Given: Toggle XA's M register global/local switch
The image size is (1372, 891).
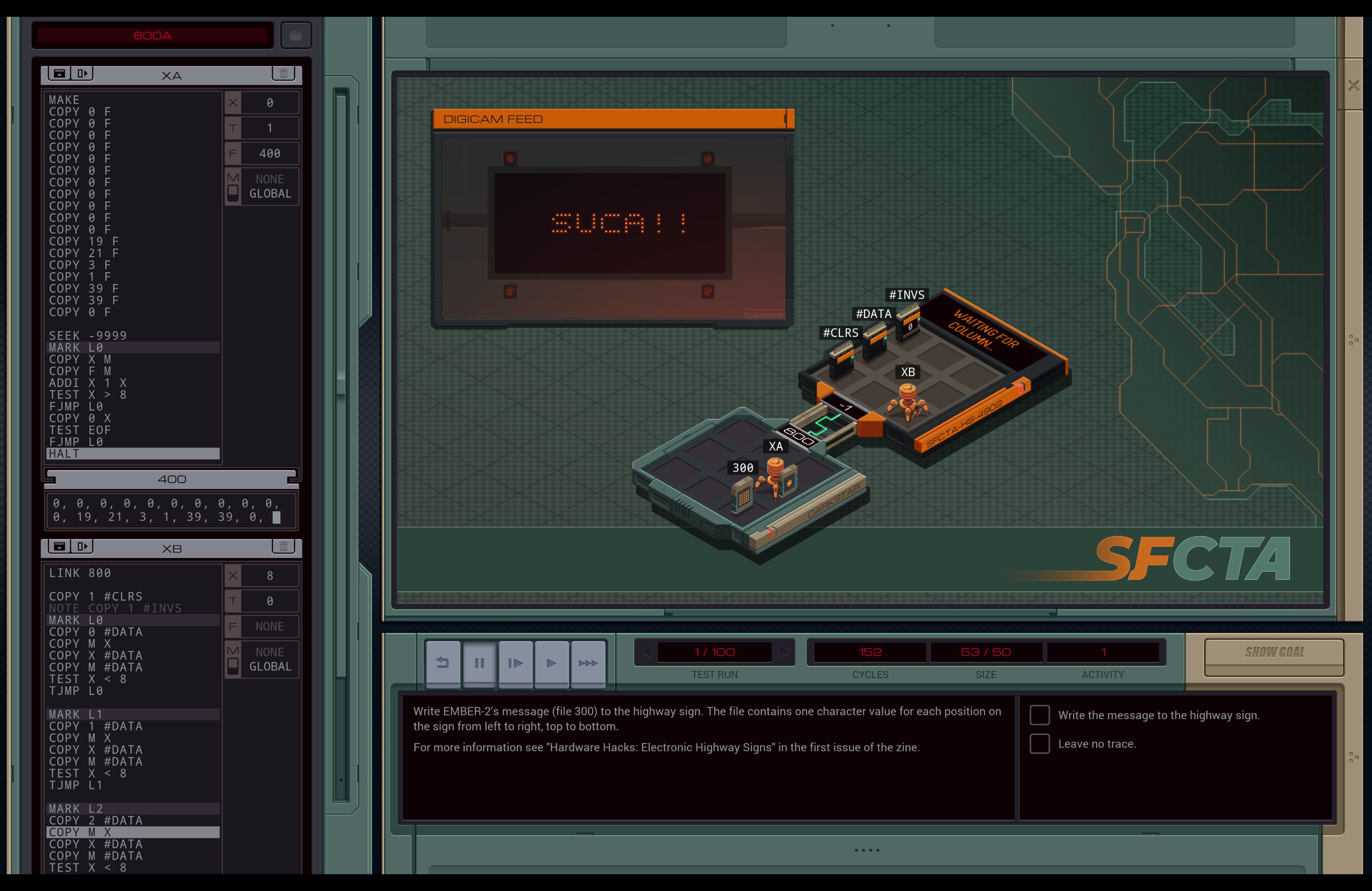Looking at the screenshot, I should coord(233,192).
